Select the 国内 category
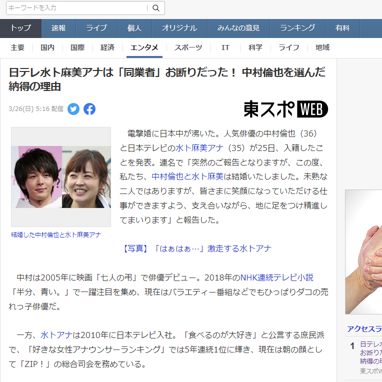Image resolution: width=382 pixels, height=382 pixels. [x=47, y=48]
